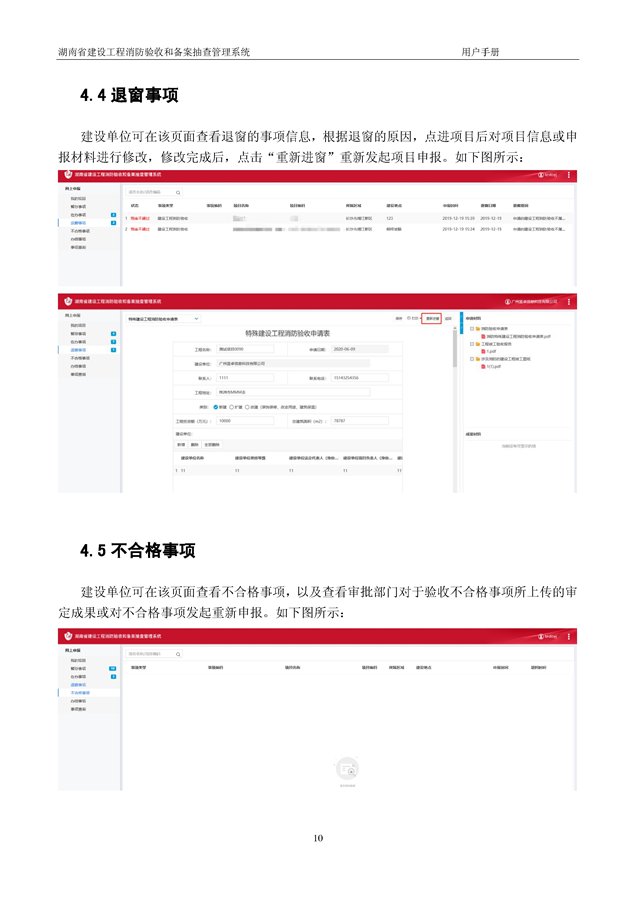The height and width of the screenshot is (898, 635).
Task: Open the three-dot menu in the second screenshot header
Action: coord(569,300)
